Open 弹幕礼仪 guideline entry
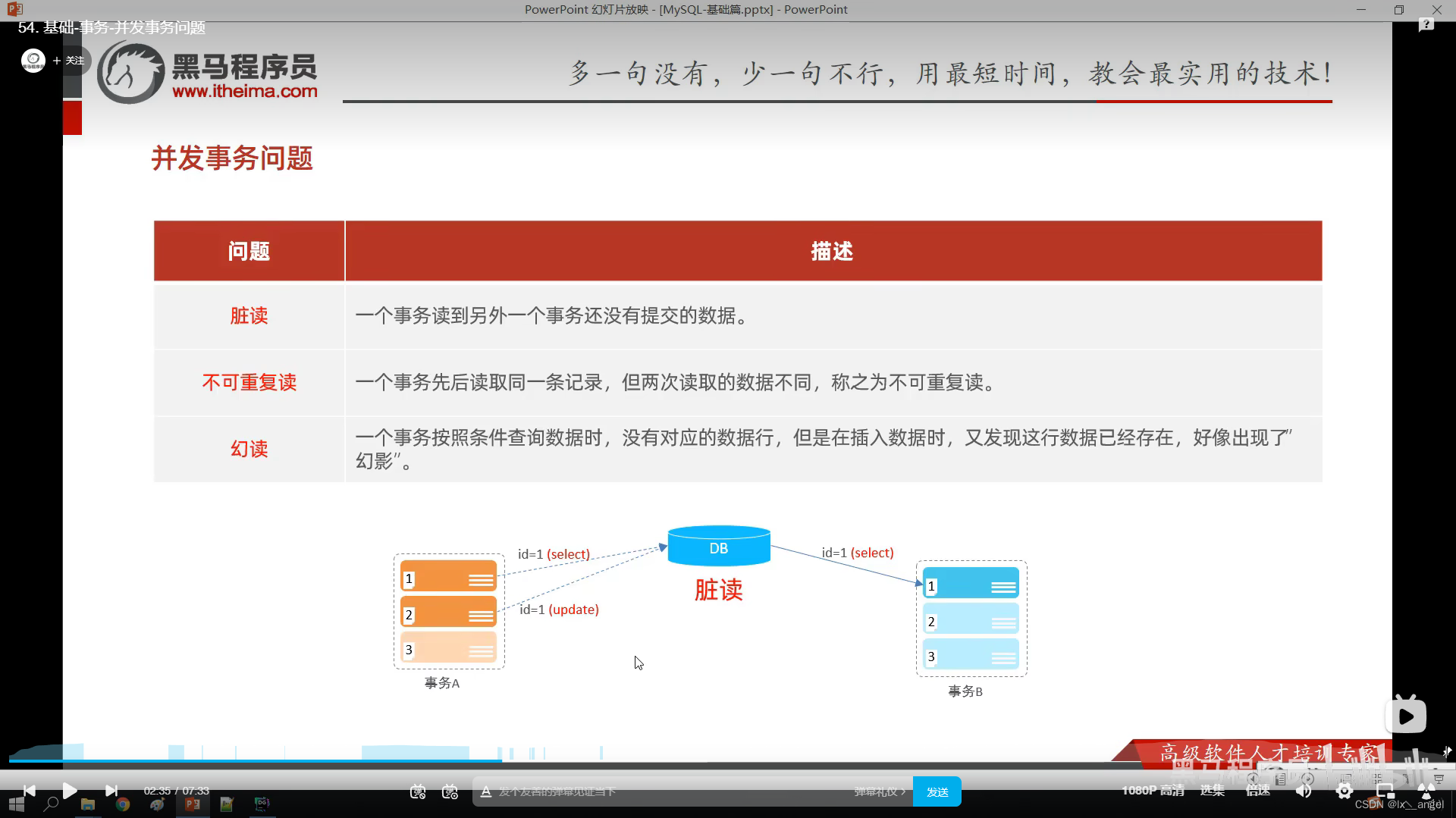 tap(880, 791)
